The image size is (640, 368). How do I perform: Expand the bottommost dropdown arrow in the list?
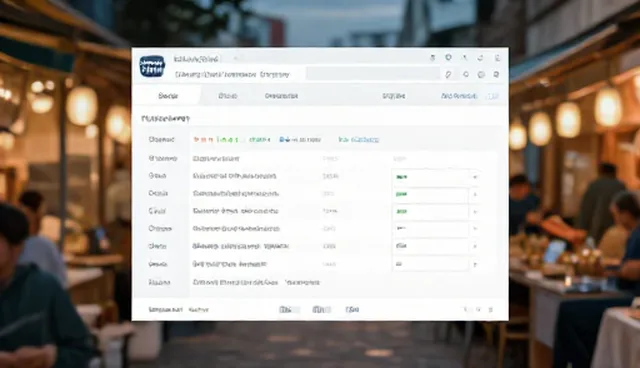[x=475, y=264]
